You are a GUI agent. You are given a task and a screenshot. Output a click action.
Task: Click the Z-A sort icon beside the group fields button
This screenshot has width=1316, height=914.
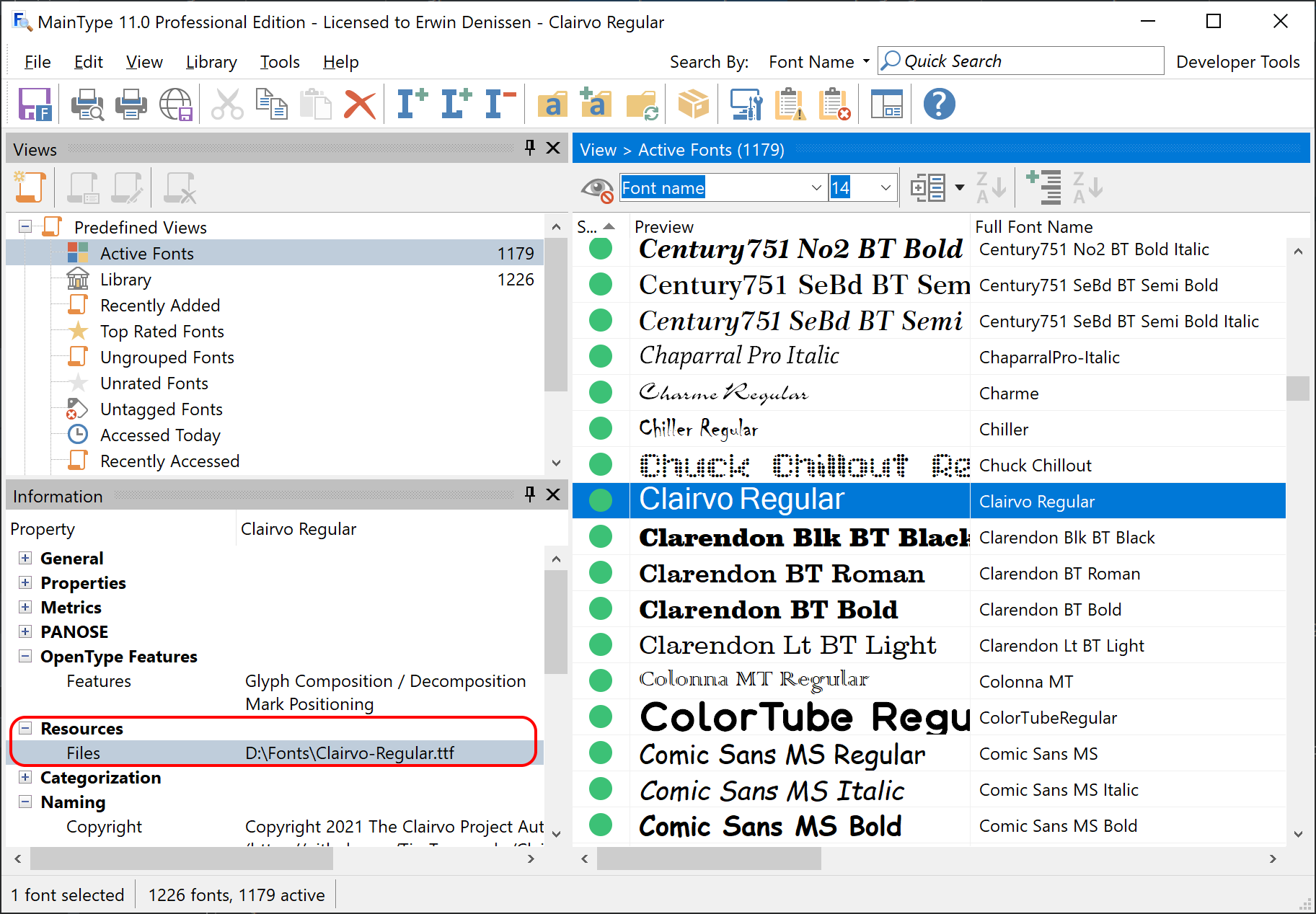[x=991, y=187]
